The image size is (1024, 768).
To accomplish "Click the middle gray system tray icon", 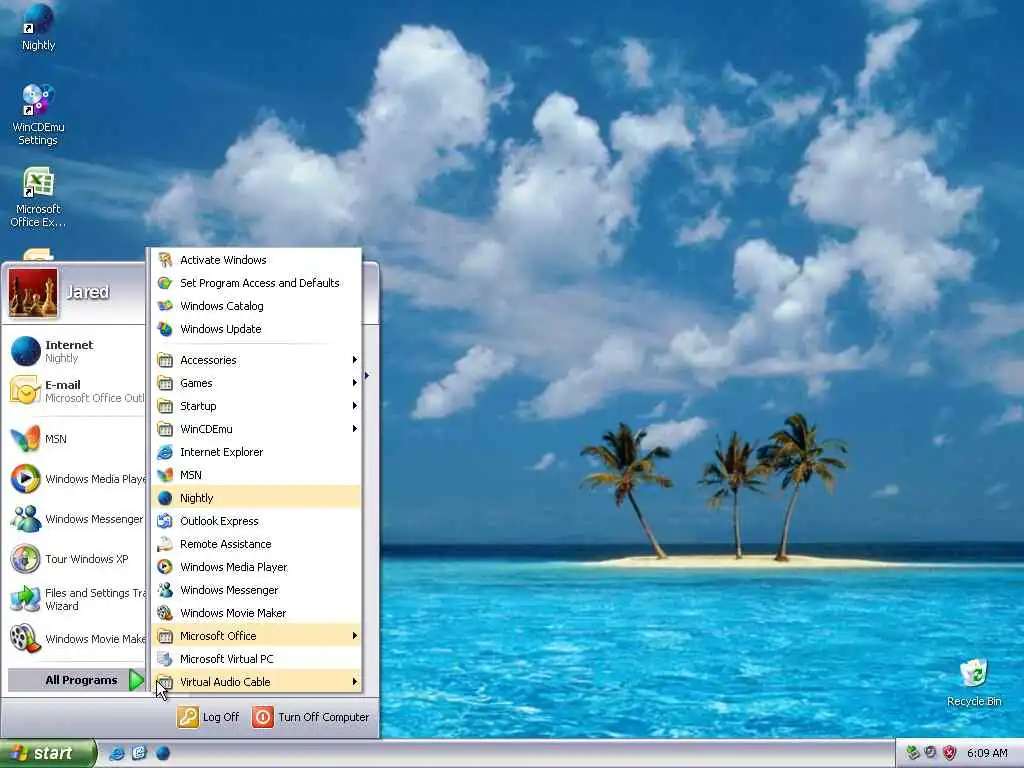I will (x=931, y=753).
